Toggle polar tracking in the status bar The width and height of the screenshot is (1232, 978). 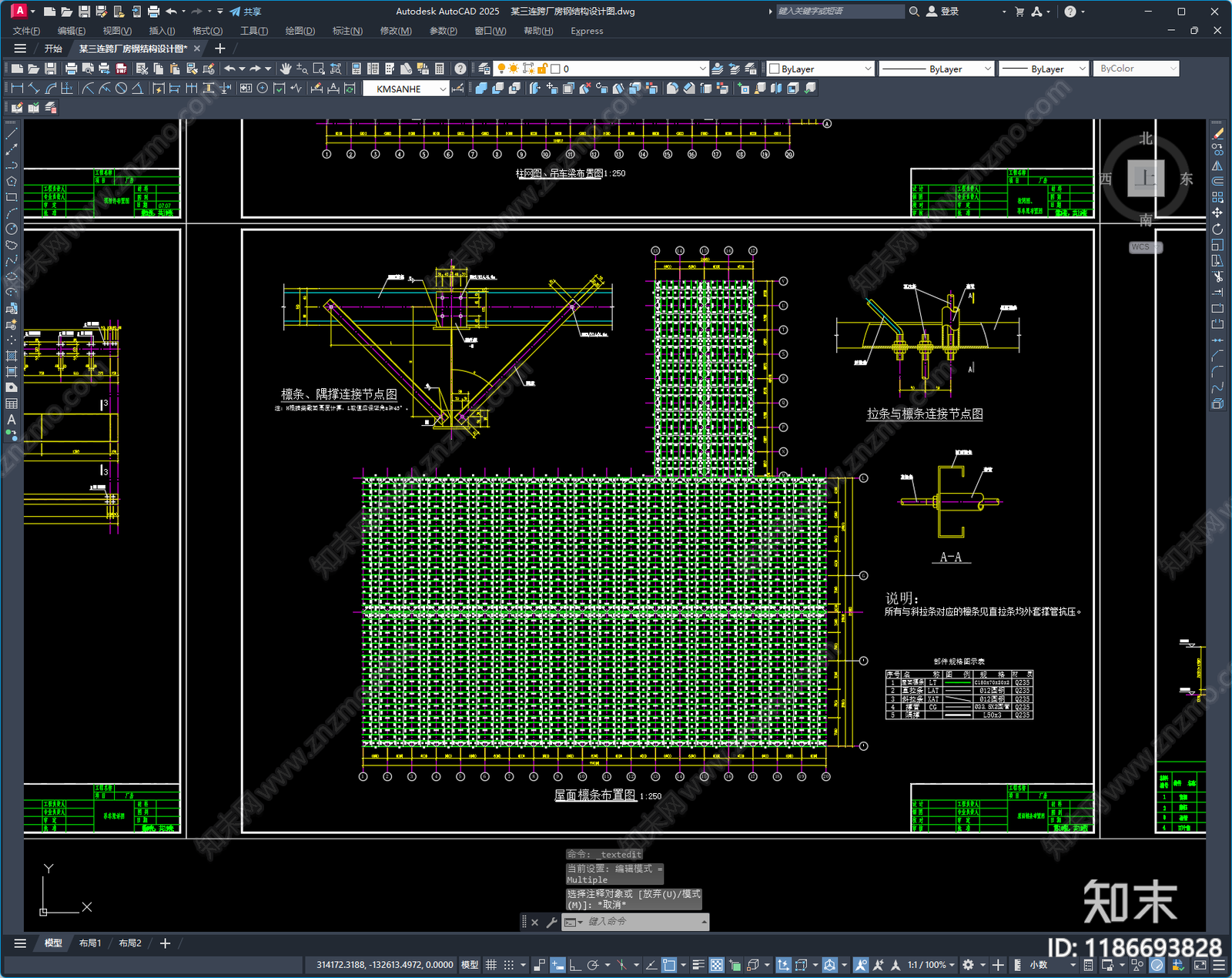point(593,965)
